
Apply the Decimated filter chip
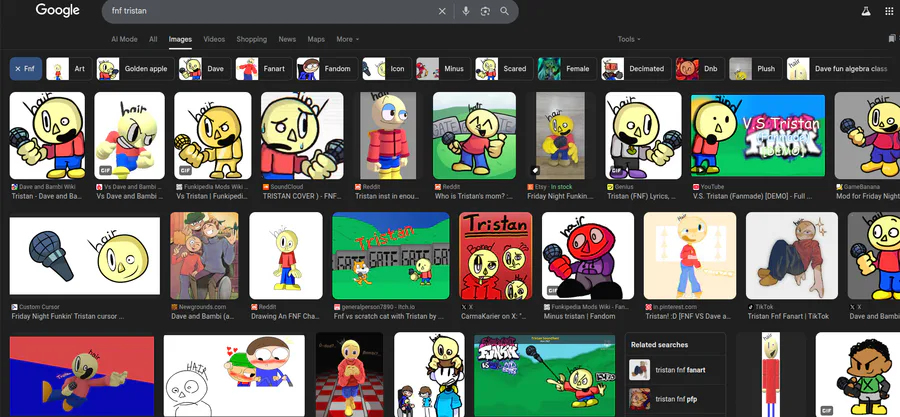[x=637, y=69]
